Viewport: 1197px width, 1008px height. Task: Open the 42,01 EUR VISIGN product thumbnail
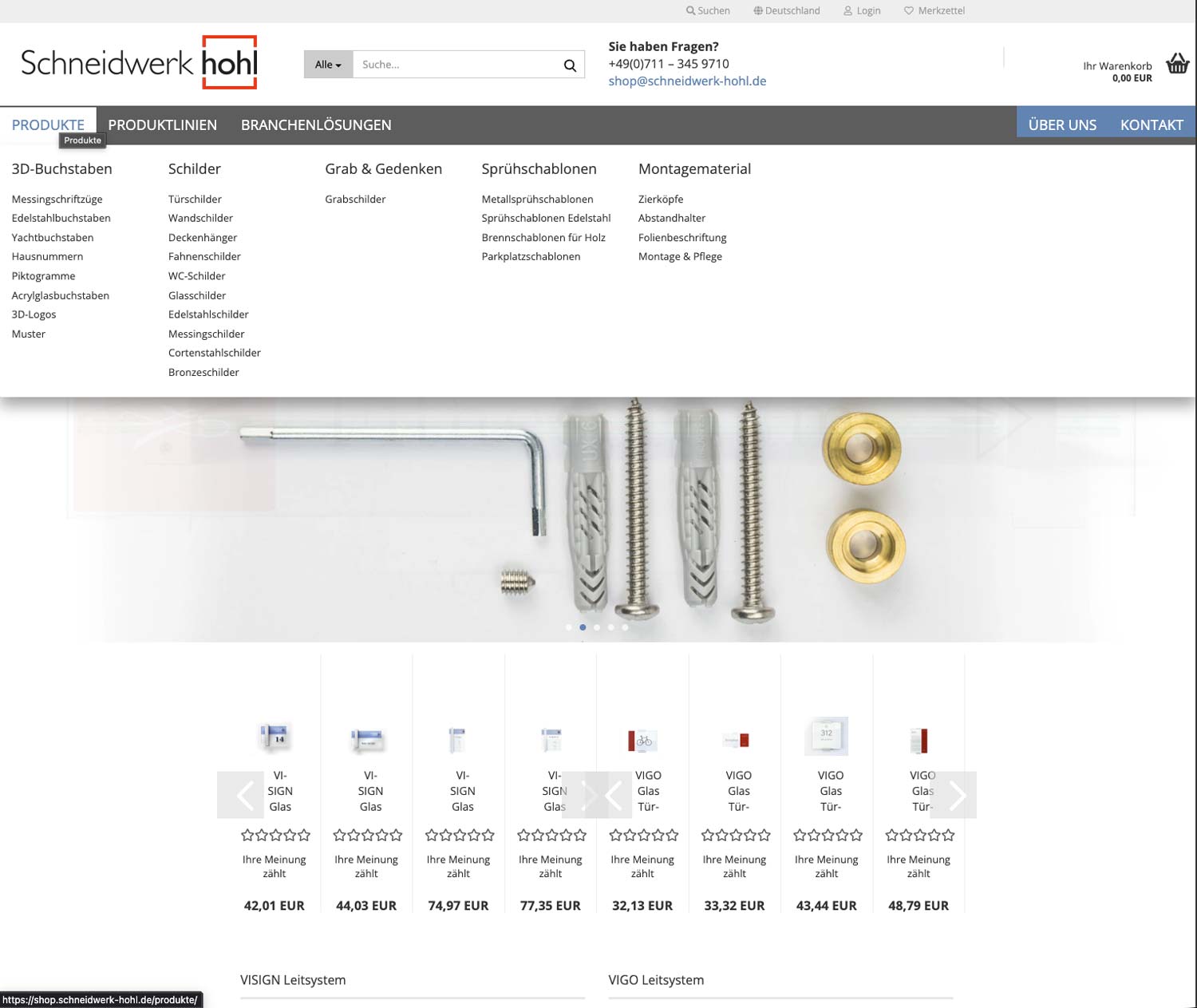click(275, 737)
